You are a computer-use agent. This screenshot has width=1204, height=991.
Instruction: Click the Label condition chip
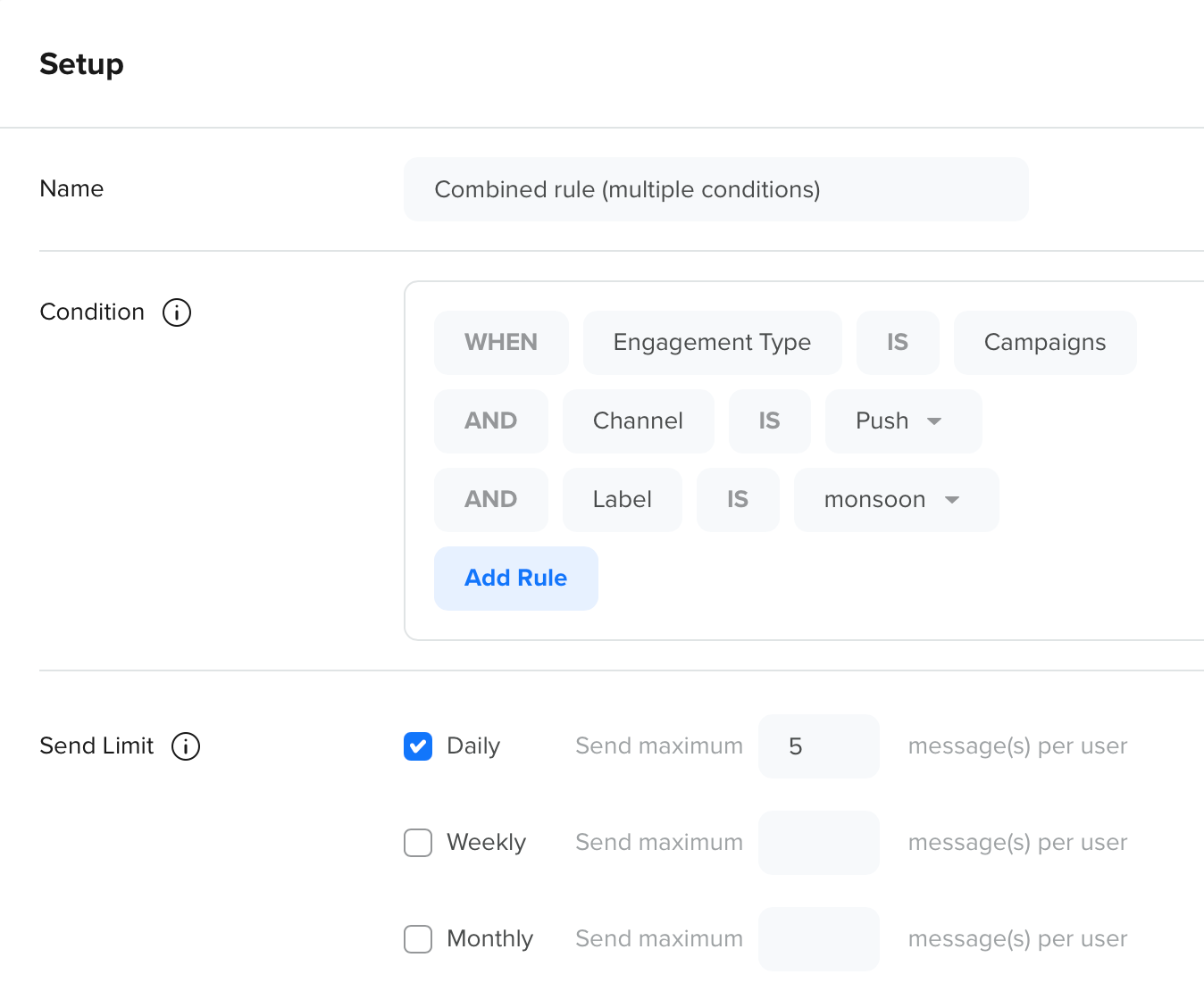(623, 500)
